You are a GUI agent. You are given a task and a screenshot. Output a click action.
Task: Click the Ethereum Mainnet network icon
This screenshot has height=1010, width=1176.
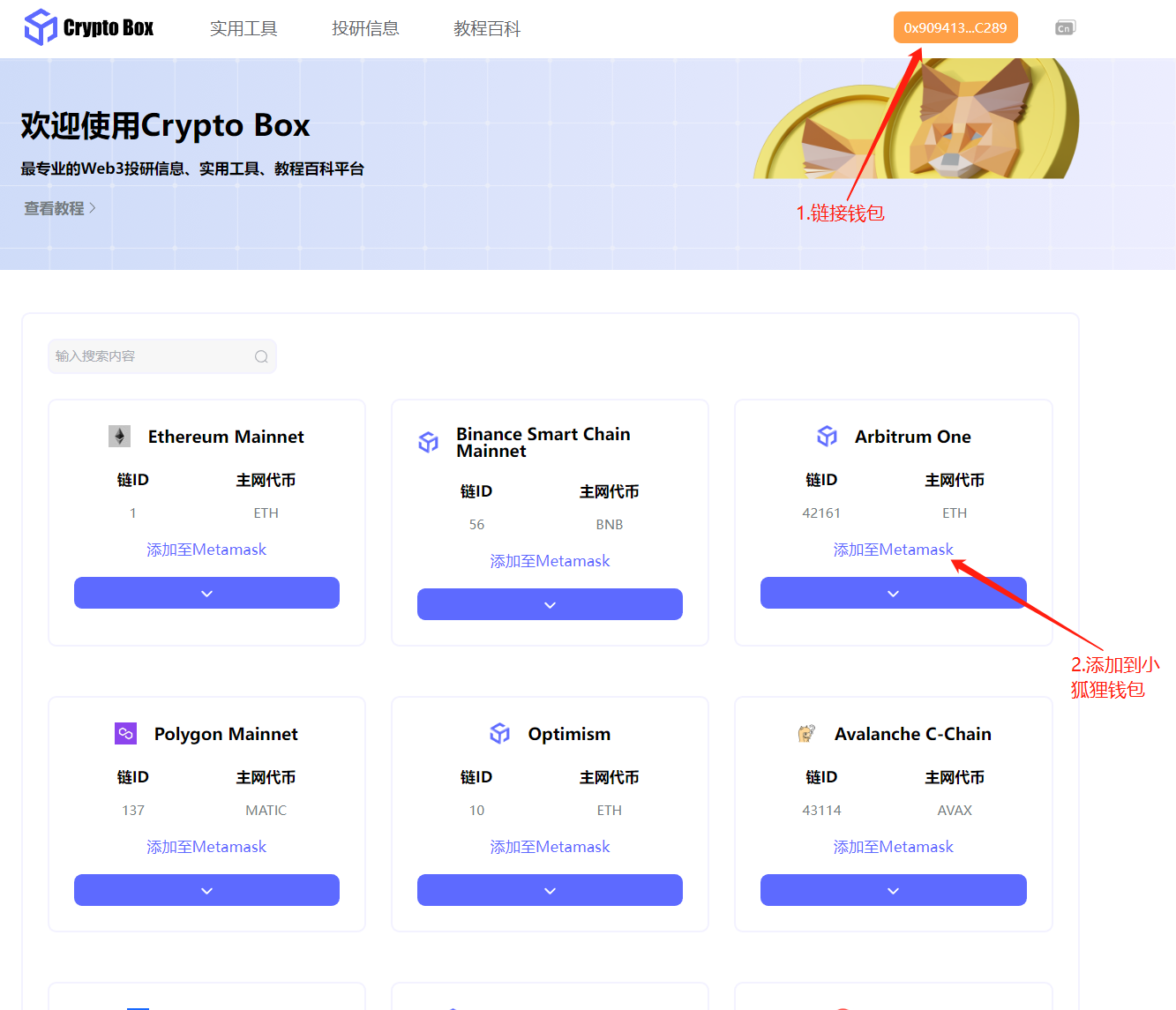coord(119,436)
